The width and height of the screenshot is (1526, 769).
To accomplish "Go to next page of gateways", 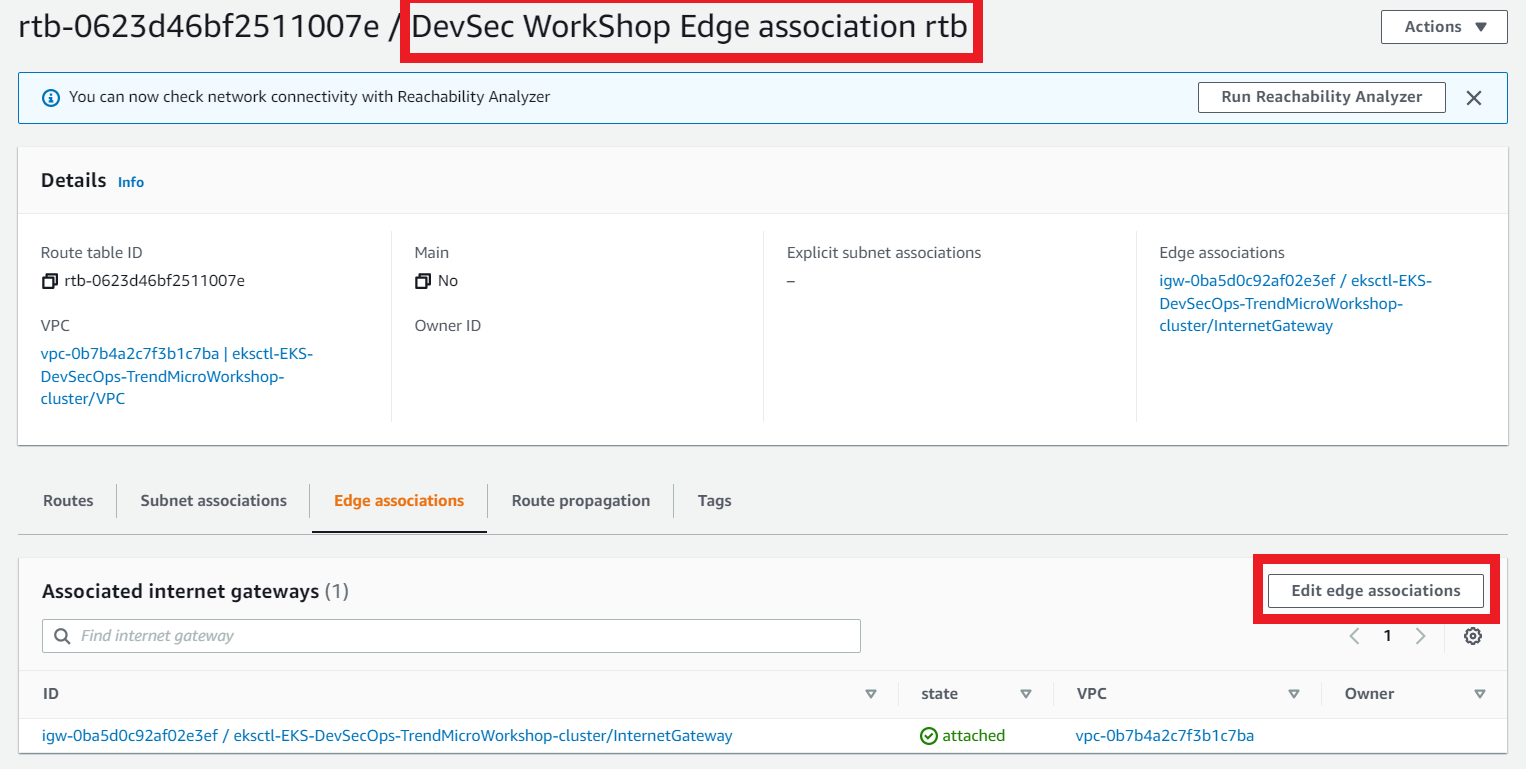I will click(x=1420, y=636).
